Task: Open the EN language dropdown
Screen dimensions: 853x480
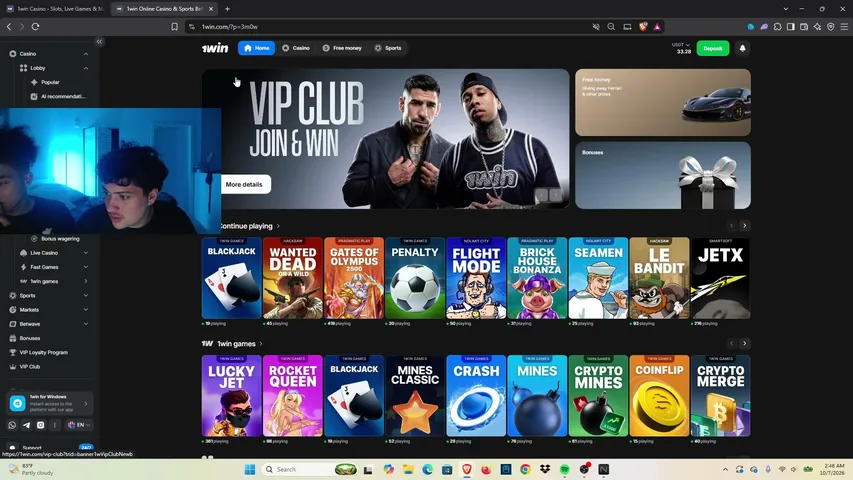Action: [x=79, y=425]
